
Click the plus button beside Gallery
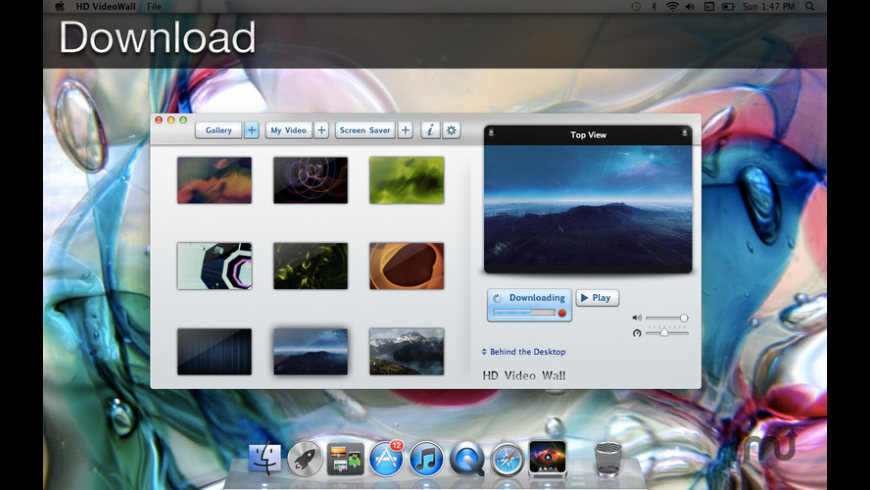coord(251,130)
